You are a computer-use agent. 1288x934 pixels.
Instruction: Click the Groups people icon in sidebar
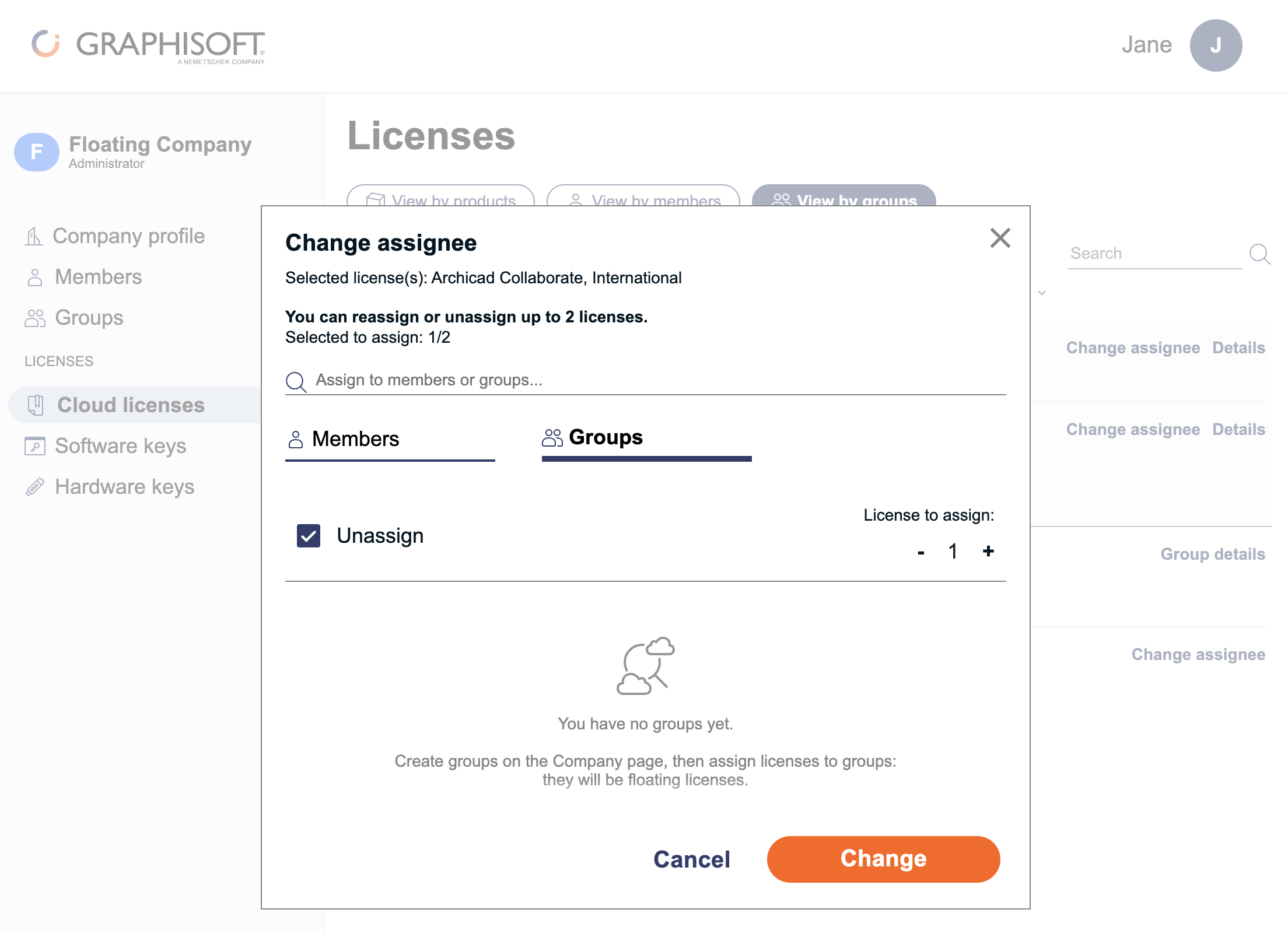click(x=35, y=318)
